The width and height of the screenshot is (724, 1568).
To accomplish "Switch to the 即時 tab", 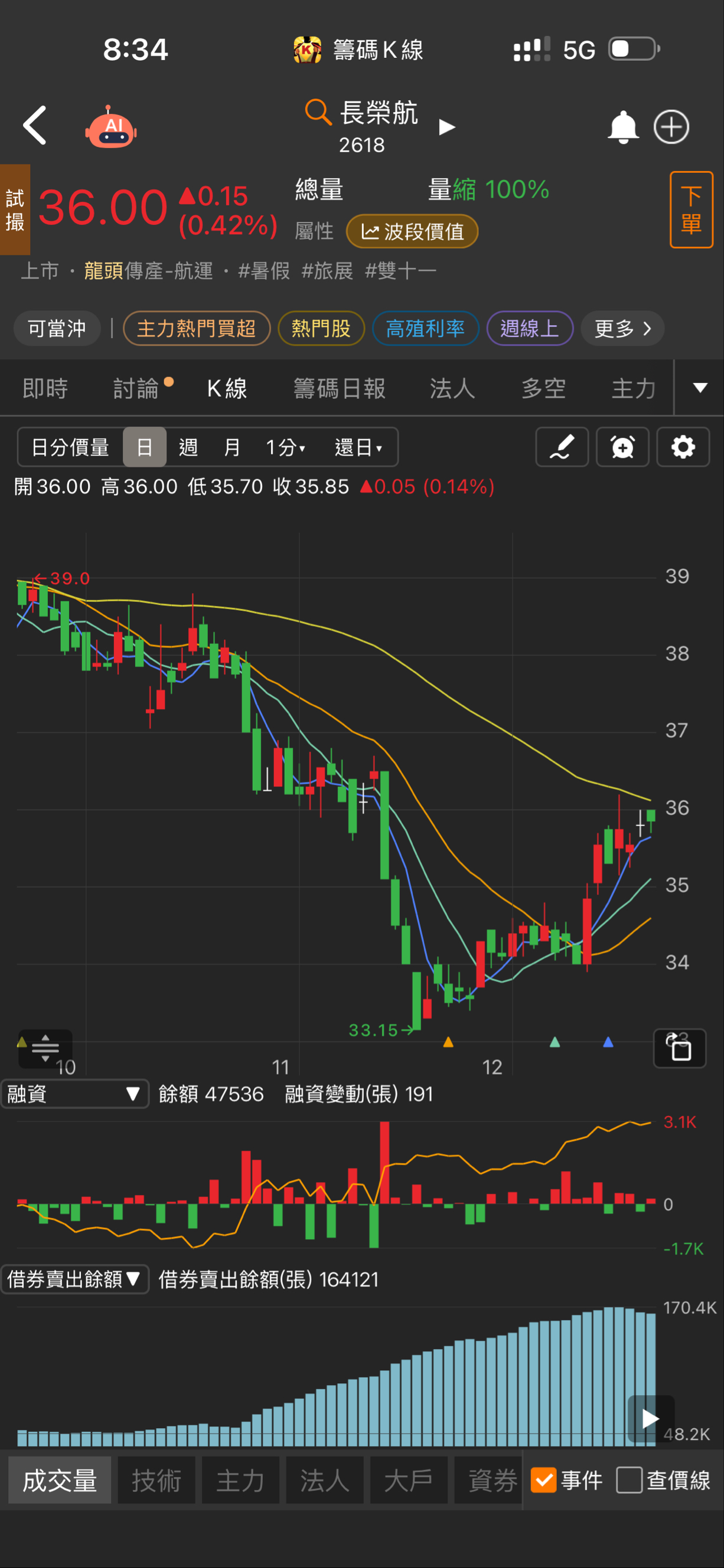I will [45, 388].
